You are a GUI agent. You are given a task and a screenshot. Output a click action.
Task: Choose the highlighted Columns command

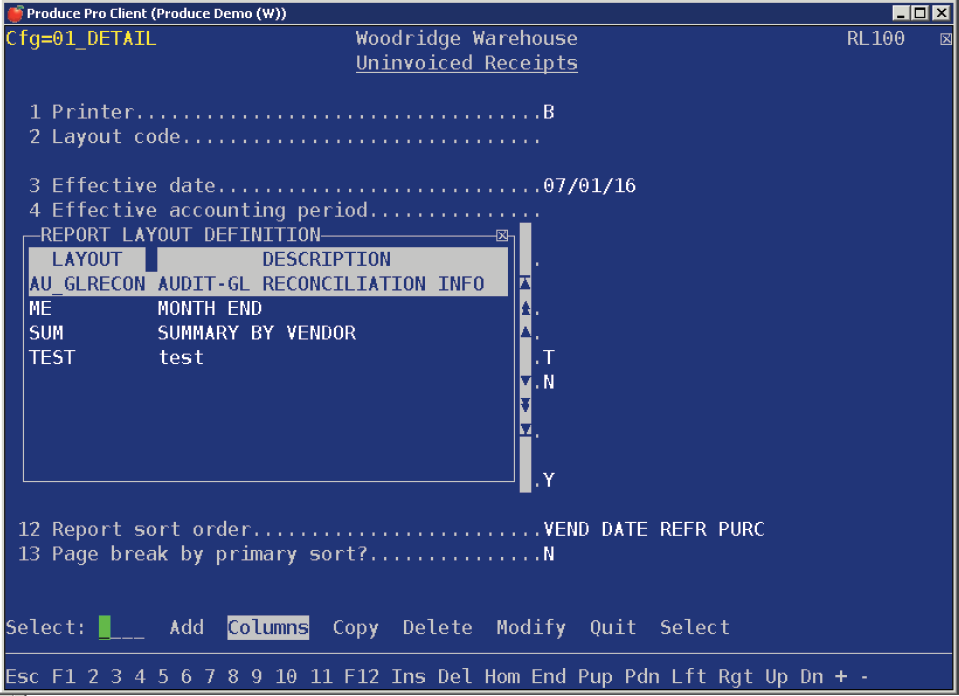[x=268, y=628]
